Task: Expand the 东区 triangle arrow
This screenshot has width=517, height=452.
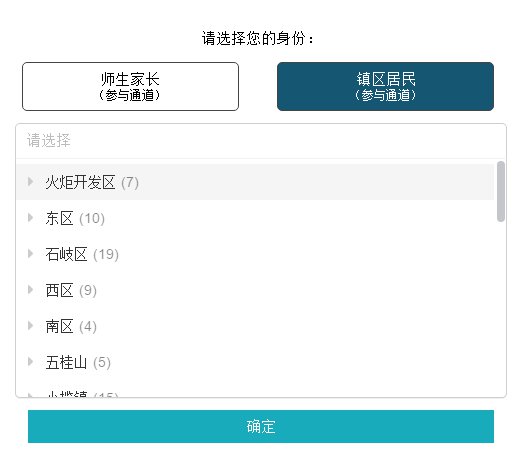Action: click(30, 218)
